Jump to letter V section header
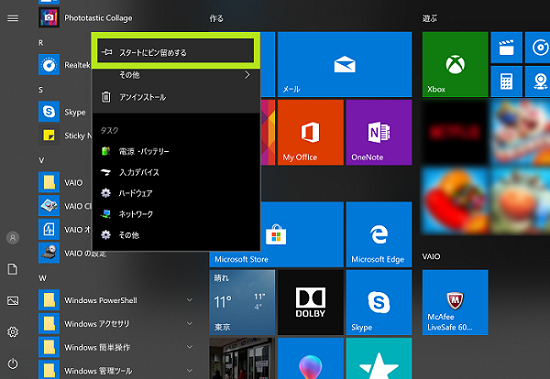 click(41, 160)
